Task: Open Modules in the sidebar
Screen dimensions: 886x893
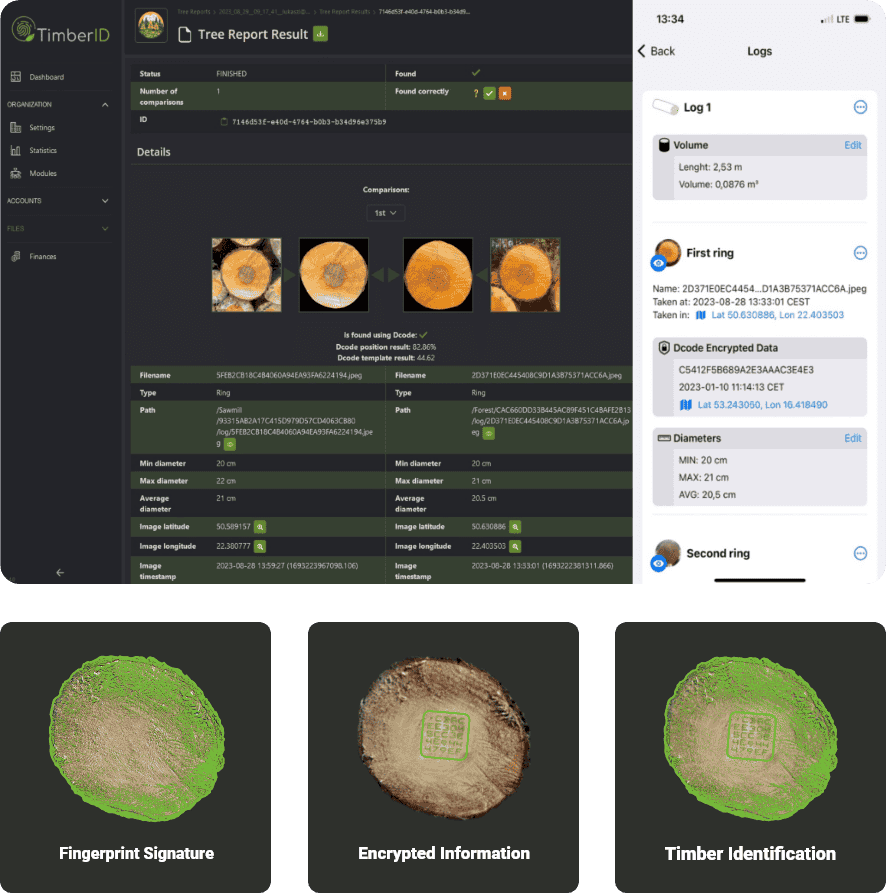Action: pos(43,173)
